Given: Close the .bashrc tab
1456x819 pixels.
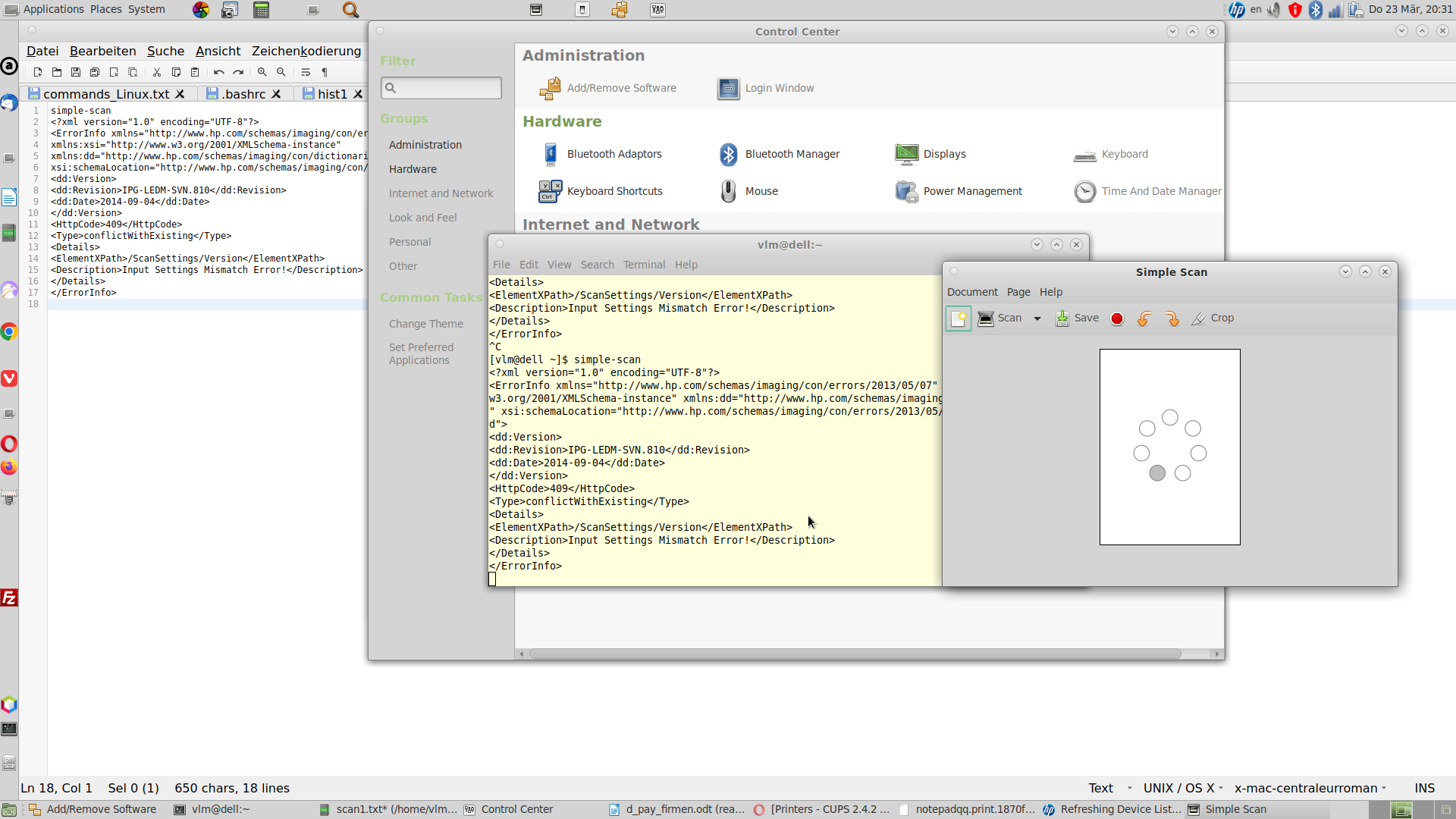Looking at the screenshot, I should (277, 94).
